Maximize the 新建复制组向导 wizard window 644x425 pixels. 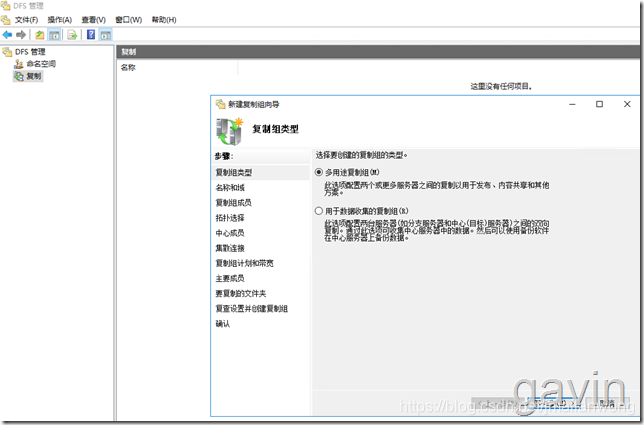599,104
